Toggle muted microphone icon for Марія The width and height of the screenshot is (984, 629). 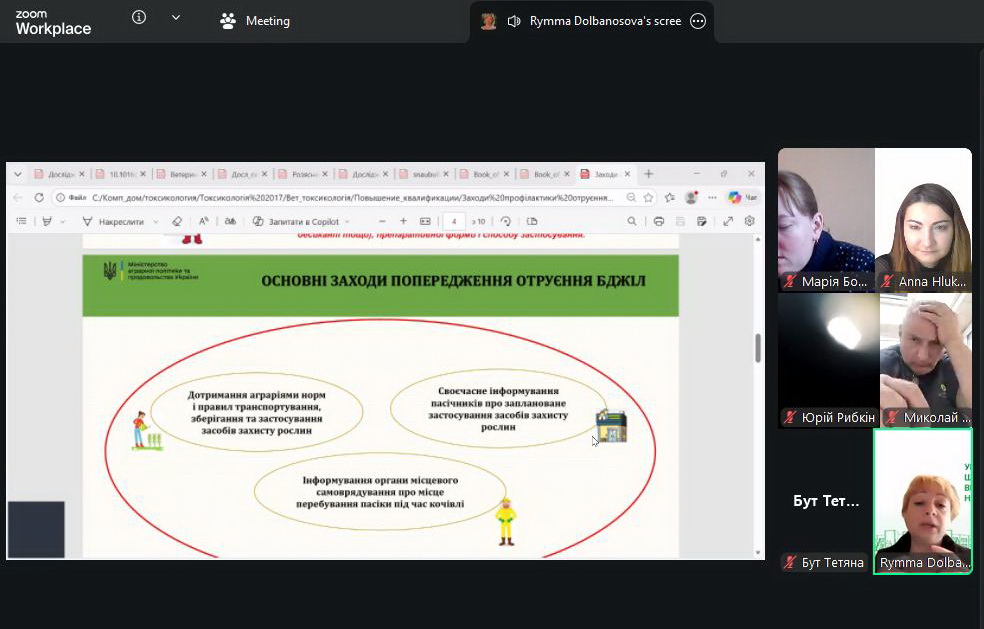click(790, 282)
